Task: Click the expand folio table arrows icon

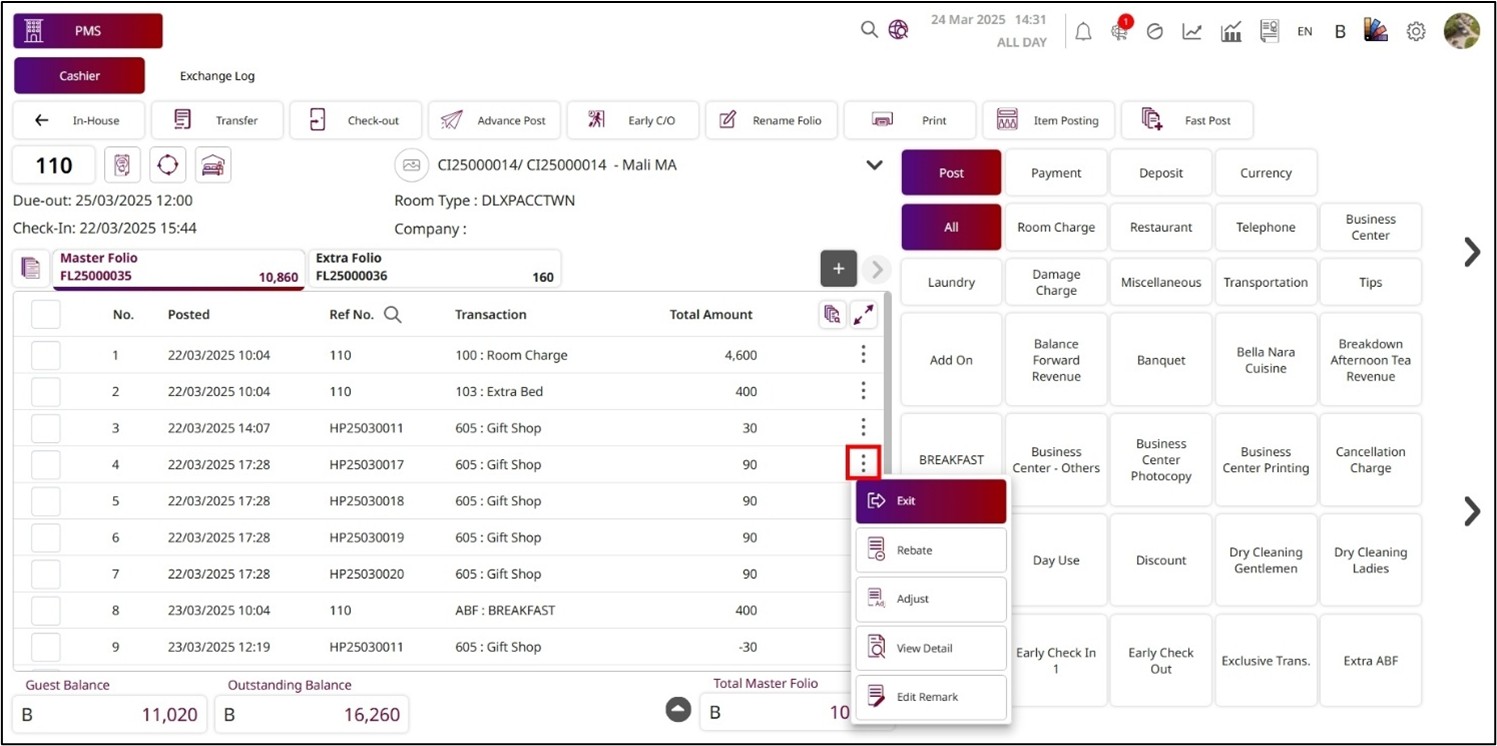Action: click(863, 315)
